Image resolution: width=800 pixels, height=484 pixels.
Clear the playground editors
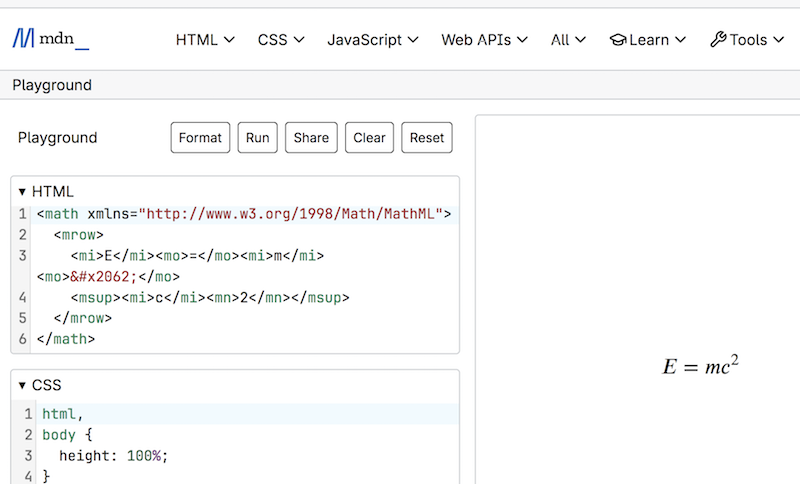pos(369,138)
